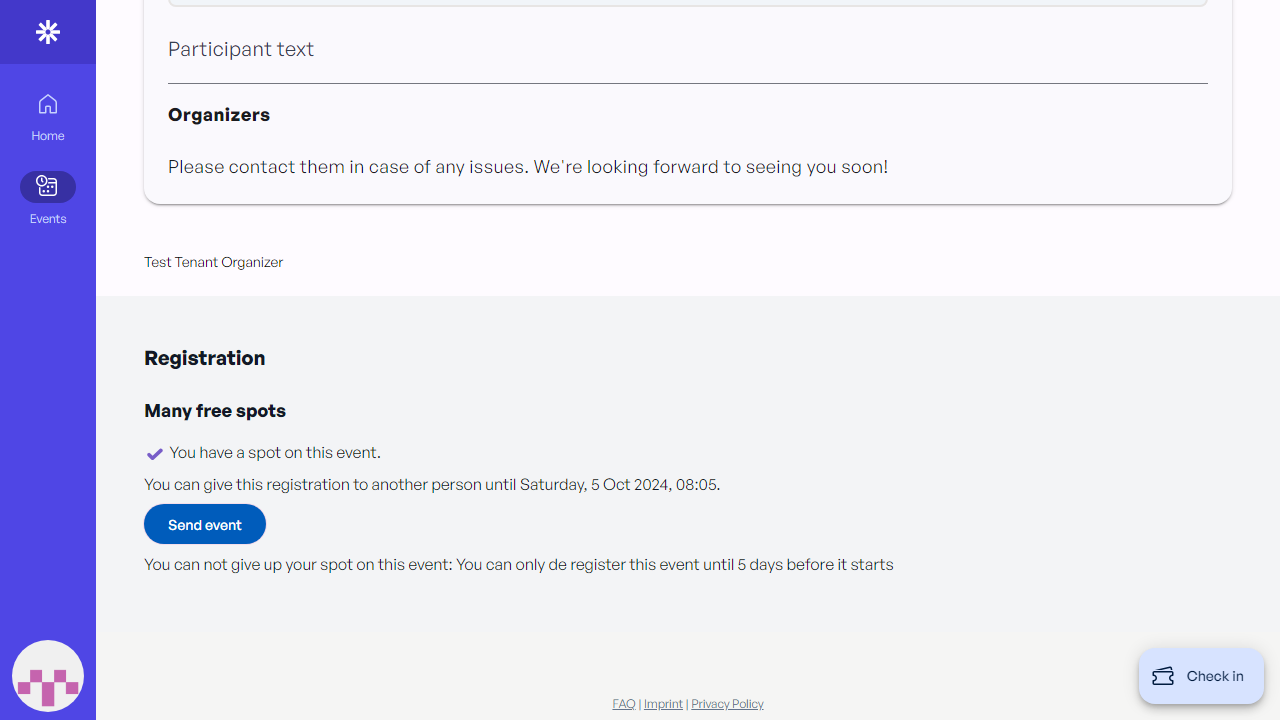Select the Home sidebar label
This screenshot has height=720, width=1280.
[x=48, y=136]
